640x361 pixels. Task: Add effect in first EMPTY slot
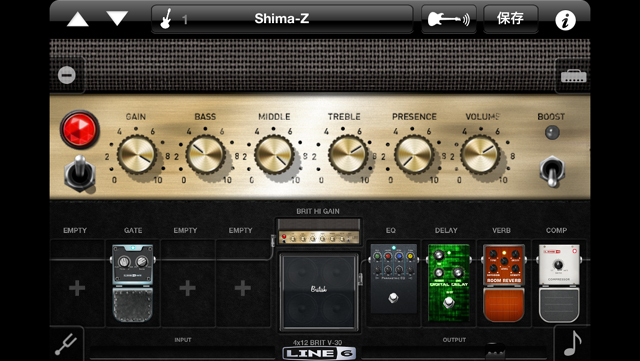77,288
